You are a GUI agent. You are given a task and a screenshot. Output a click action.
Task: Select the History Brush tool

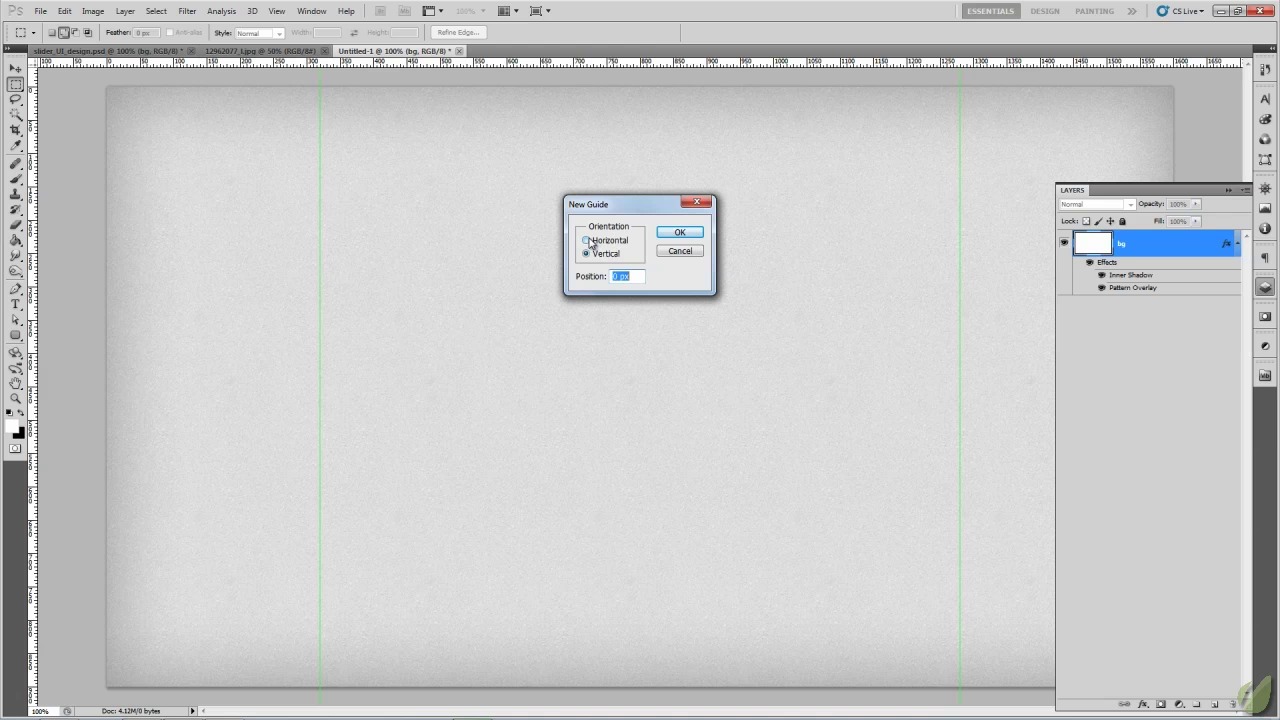pyautogui.click(x=15, y=210)
